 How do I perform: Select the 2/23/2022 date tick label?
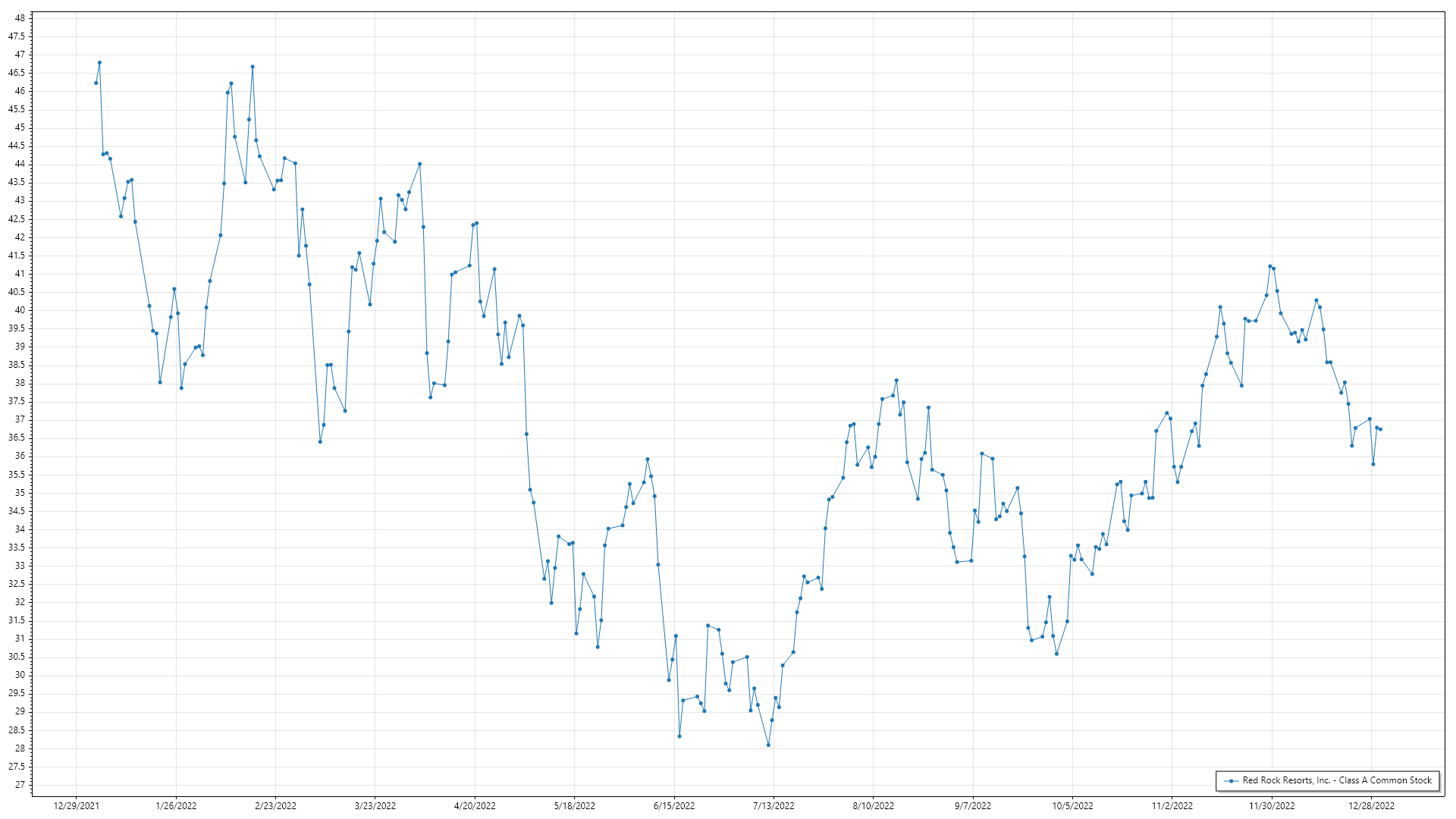(x=275, y=805)
